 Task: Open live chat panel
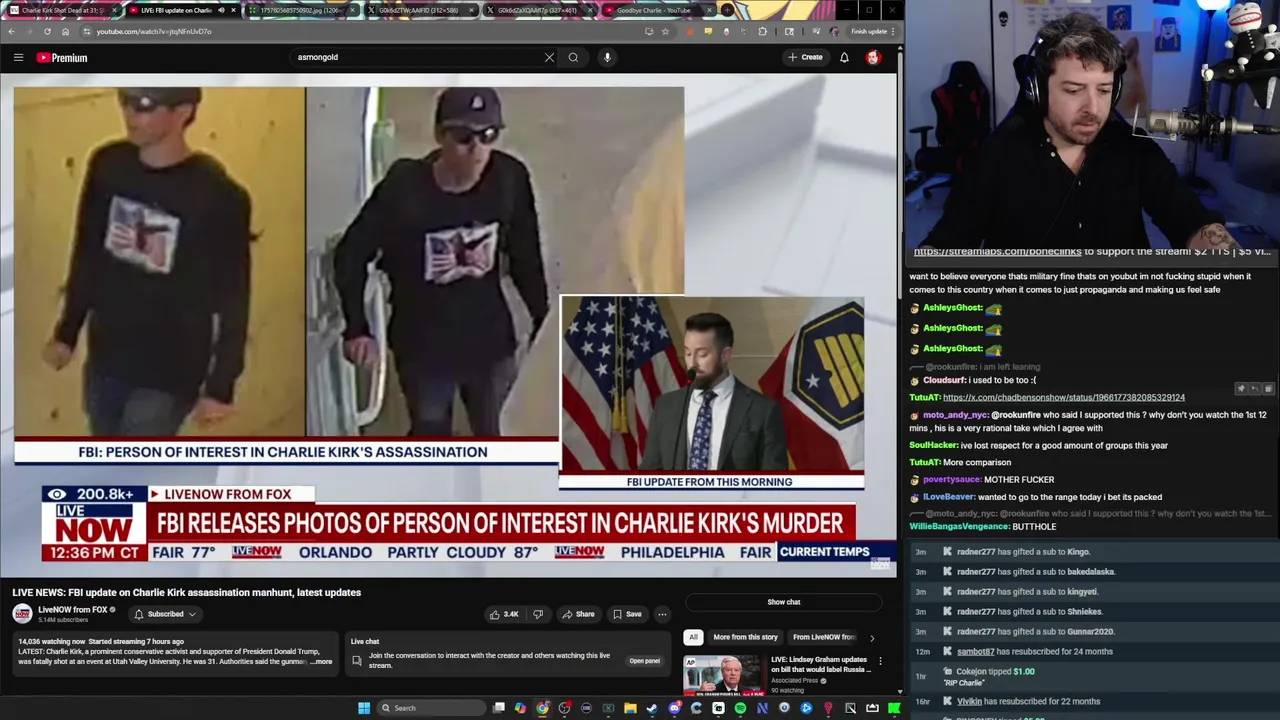tap(644, 661)
